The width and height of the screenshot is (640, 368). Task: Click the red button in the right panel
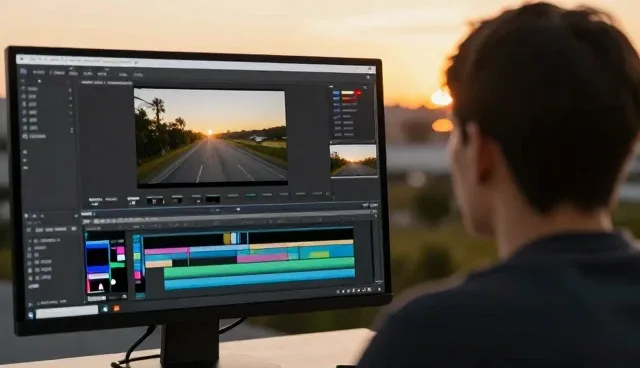point(358,93)
